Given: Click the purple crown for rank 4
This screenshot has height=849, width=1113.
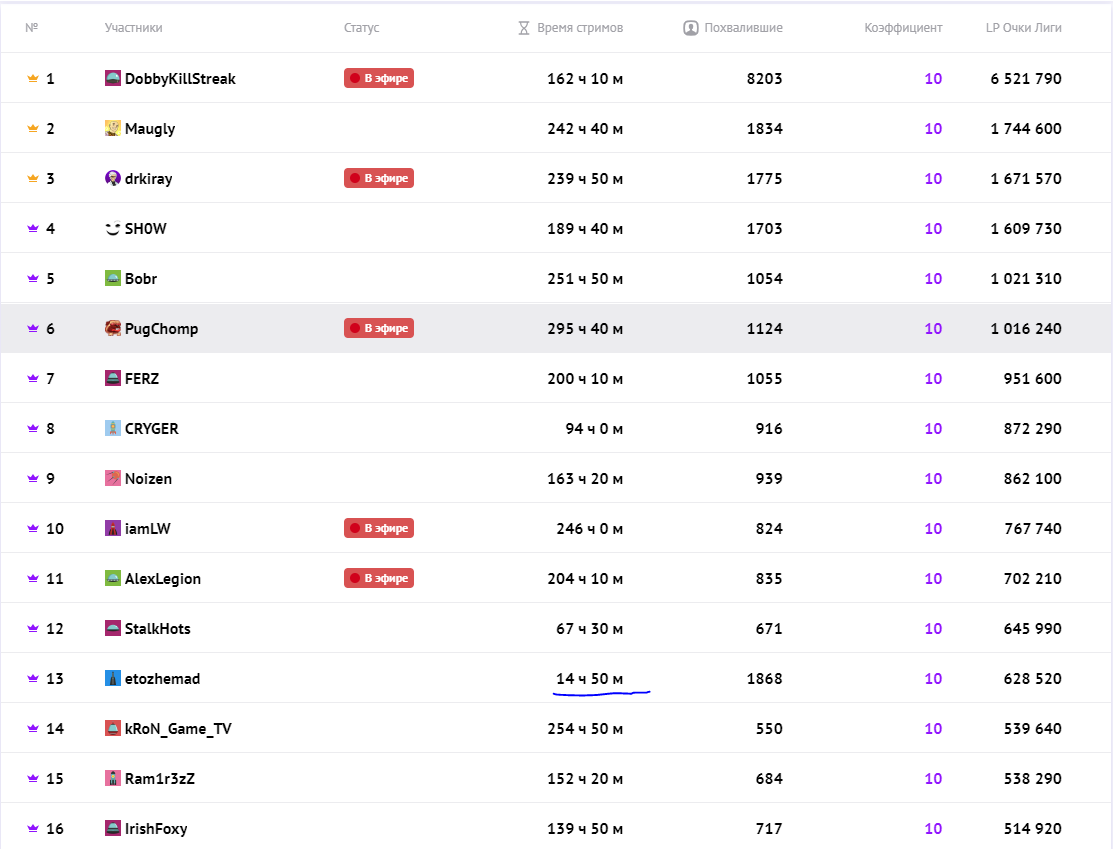Looking at the screenshot, I should pos(33,229).
